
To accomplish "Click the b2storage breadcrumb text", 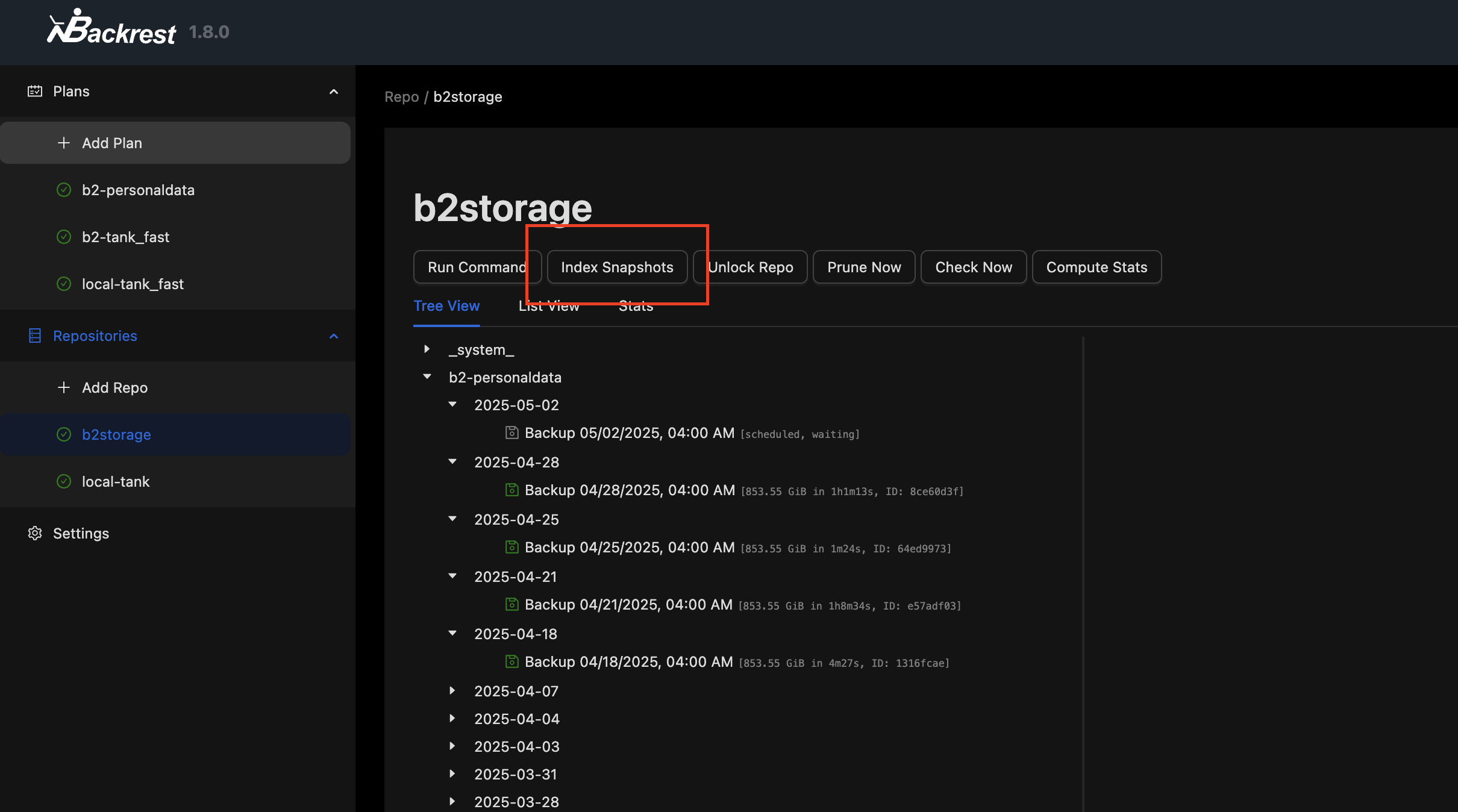I will coord(468,96).
